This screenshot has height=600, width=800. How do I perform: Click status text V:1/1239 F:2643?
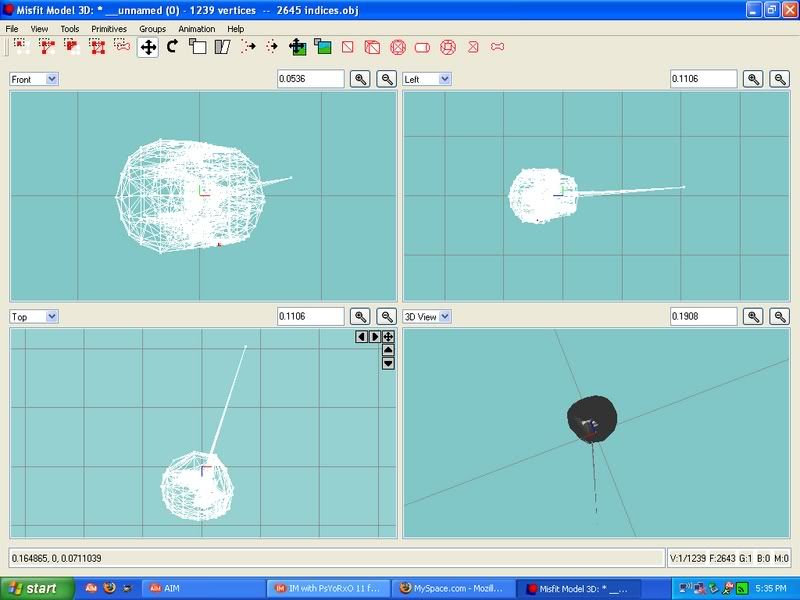point(703,559)
